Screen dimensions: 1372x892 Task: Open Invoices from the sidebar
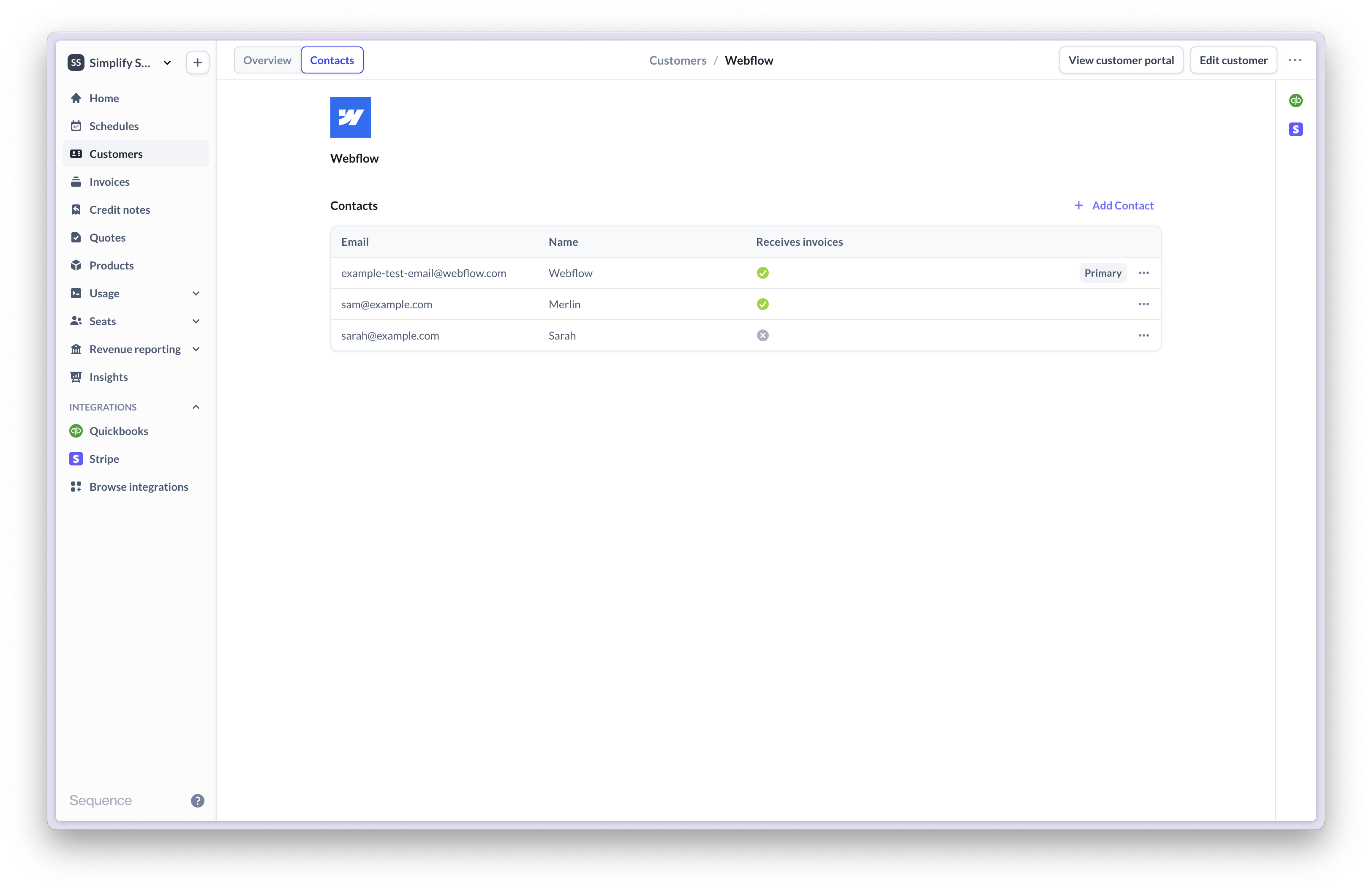click(136, 182)
